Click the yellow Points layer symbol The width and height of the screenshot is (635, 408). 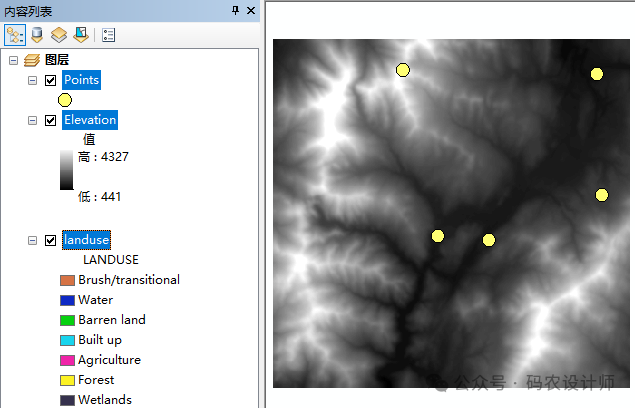pos(65,99)
